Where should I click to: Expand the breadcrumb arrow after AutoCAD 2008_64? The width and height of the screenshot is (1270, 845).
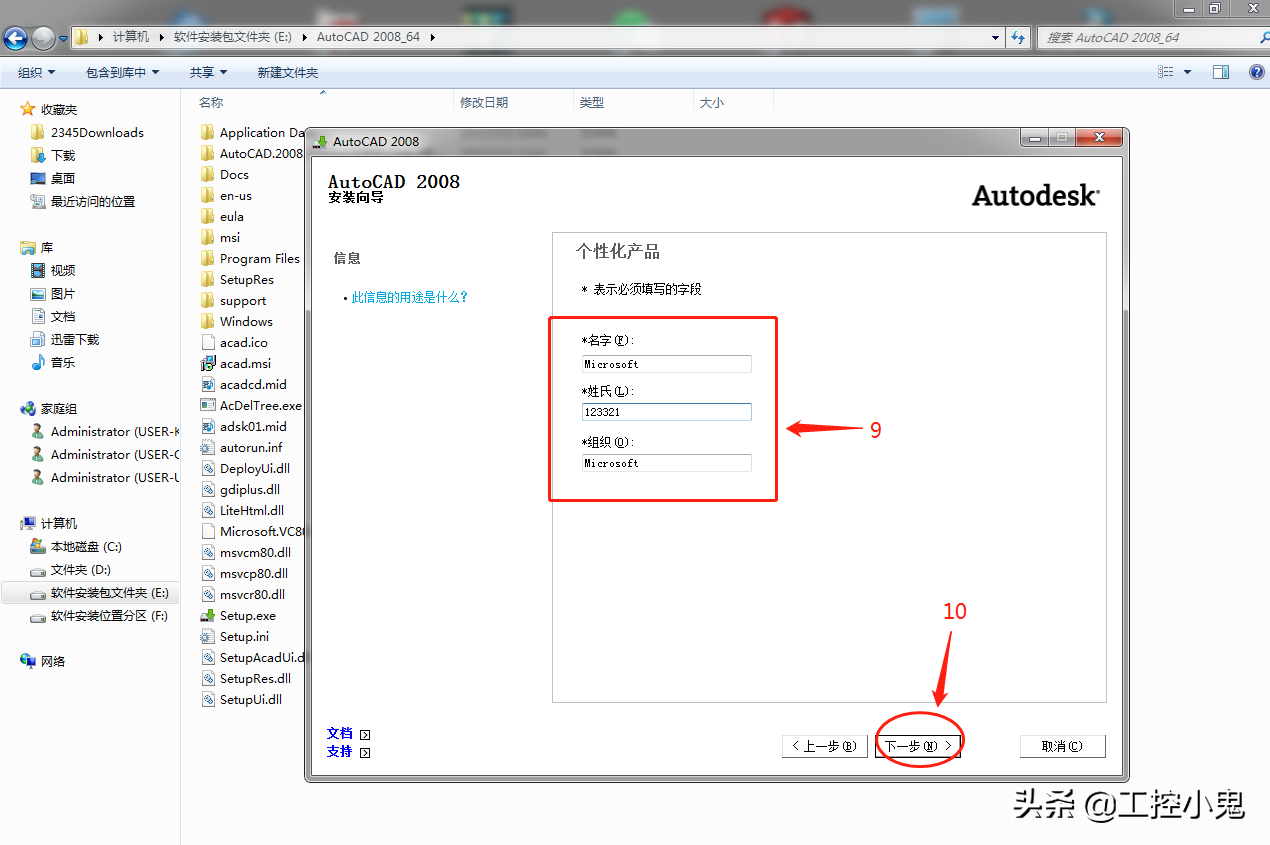click(432, 37)
